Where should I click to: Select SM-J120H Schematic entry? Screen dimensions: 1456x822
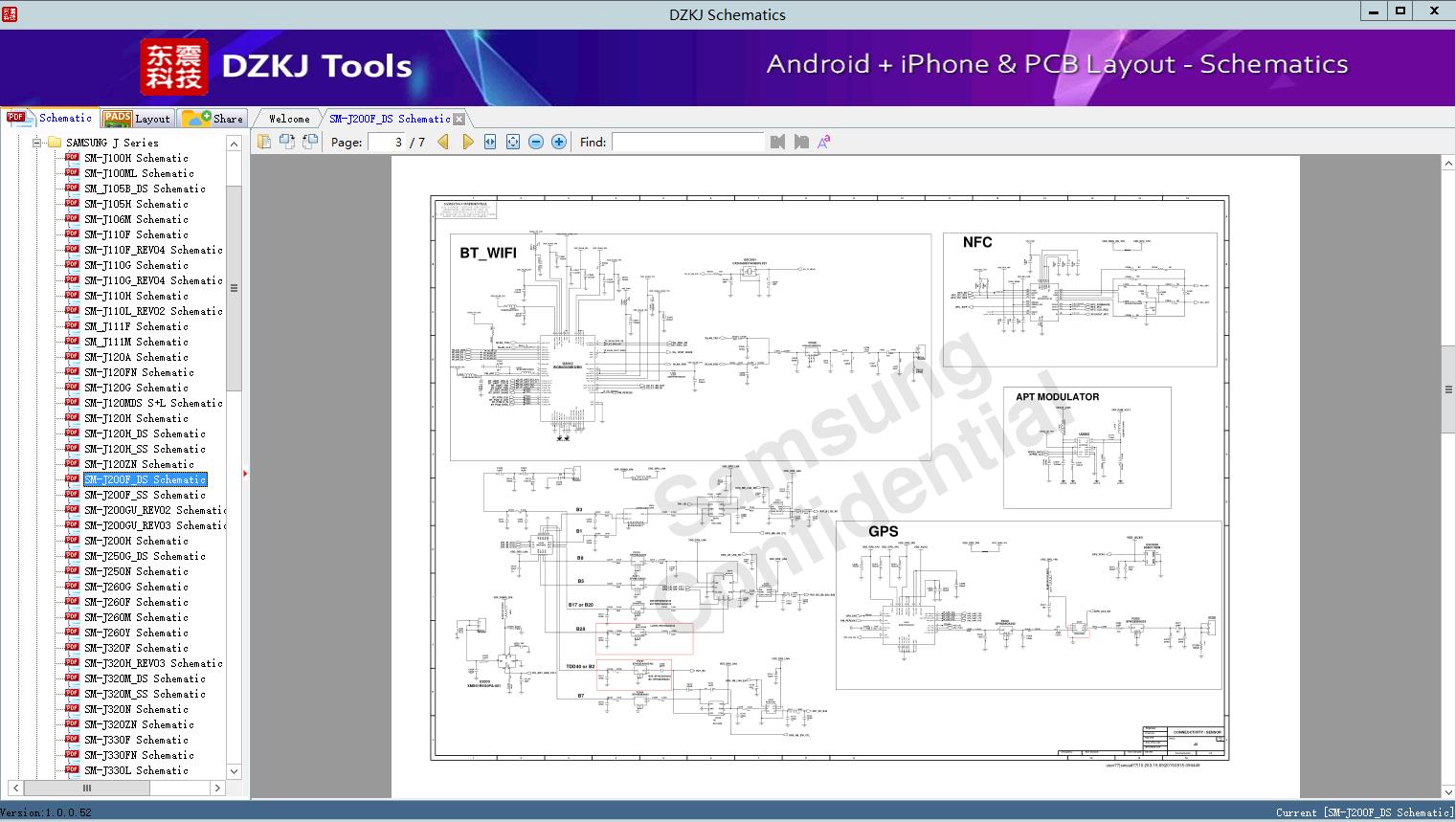pyautogui.click(x=136, y=418)
